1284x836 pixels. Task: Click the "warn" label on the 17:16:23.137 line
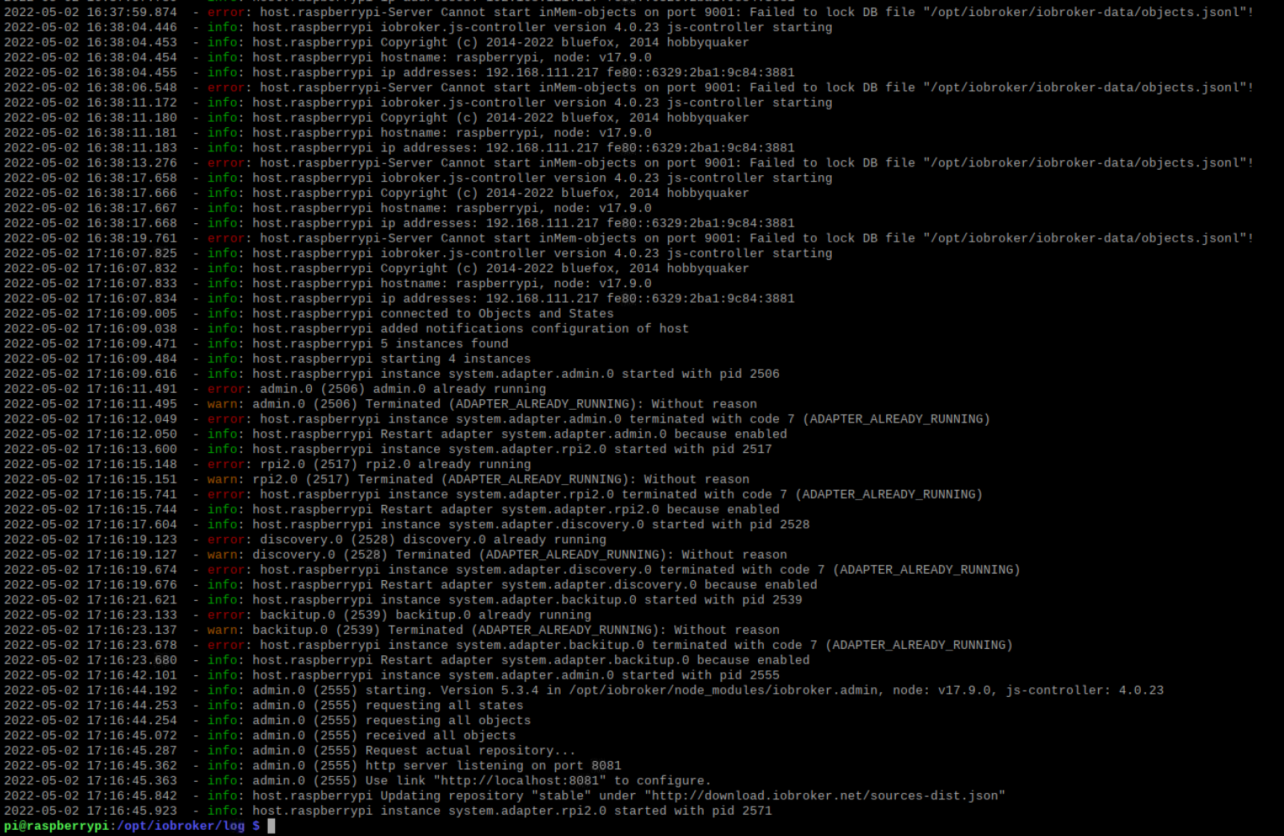(x=222, y=630)
